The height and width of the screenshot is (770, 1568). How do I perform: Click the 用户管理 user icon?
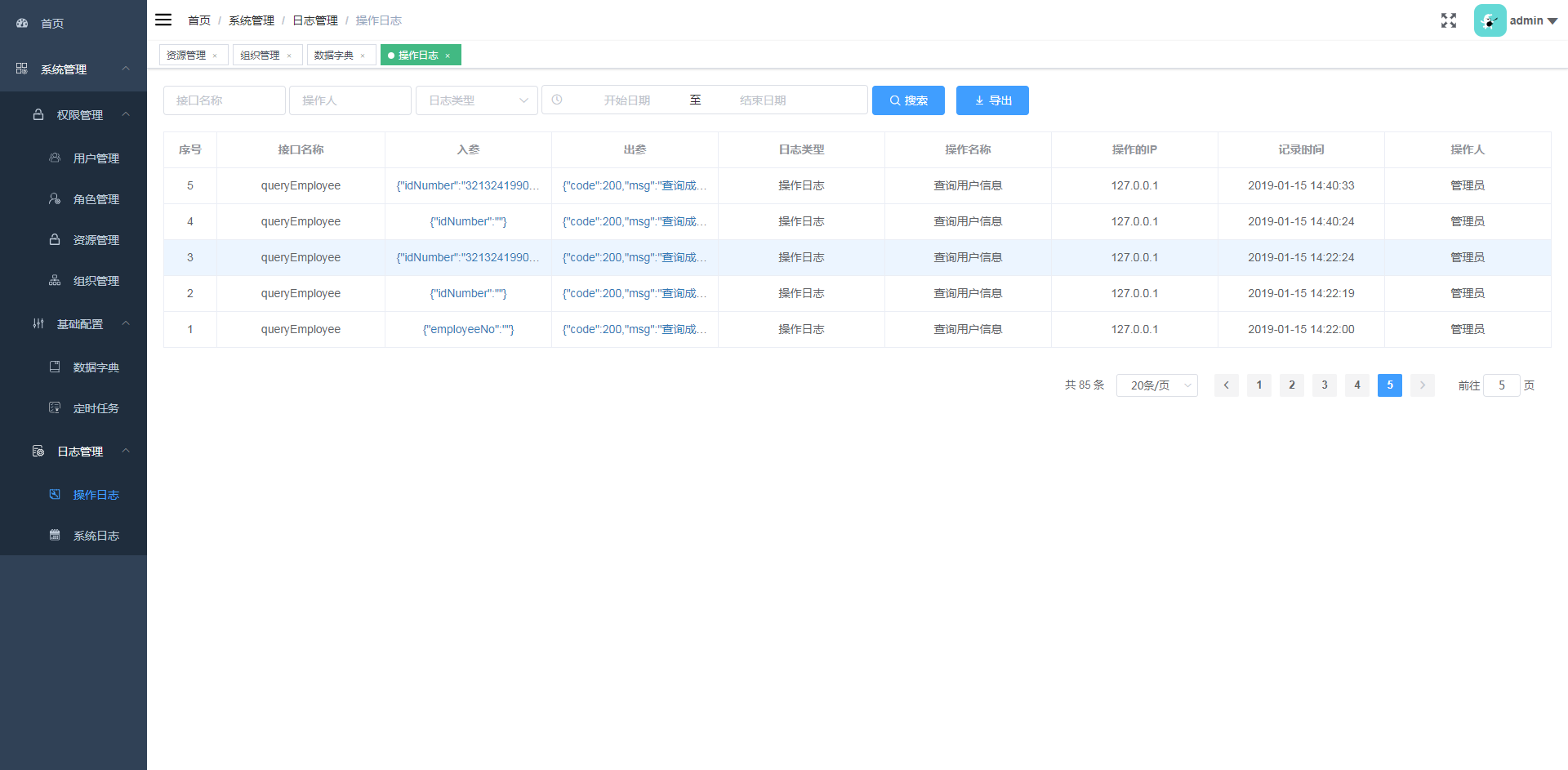tap(55, 158)
